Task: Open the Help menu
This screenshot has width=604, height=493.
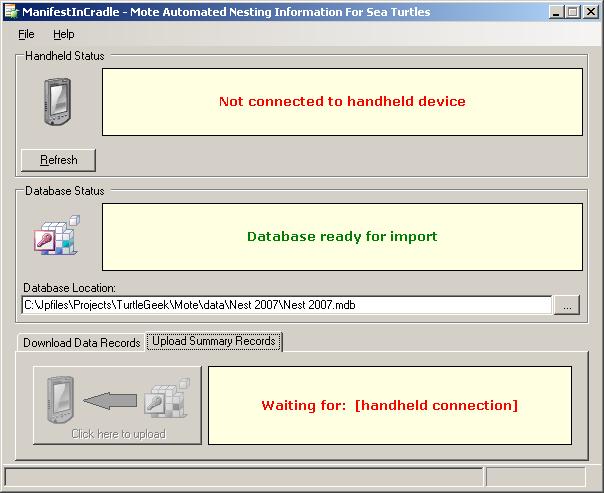Action: coord(64,34)
